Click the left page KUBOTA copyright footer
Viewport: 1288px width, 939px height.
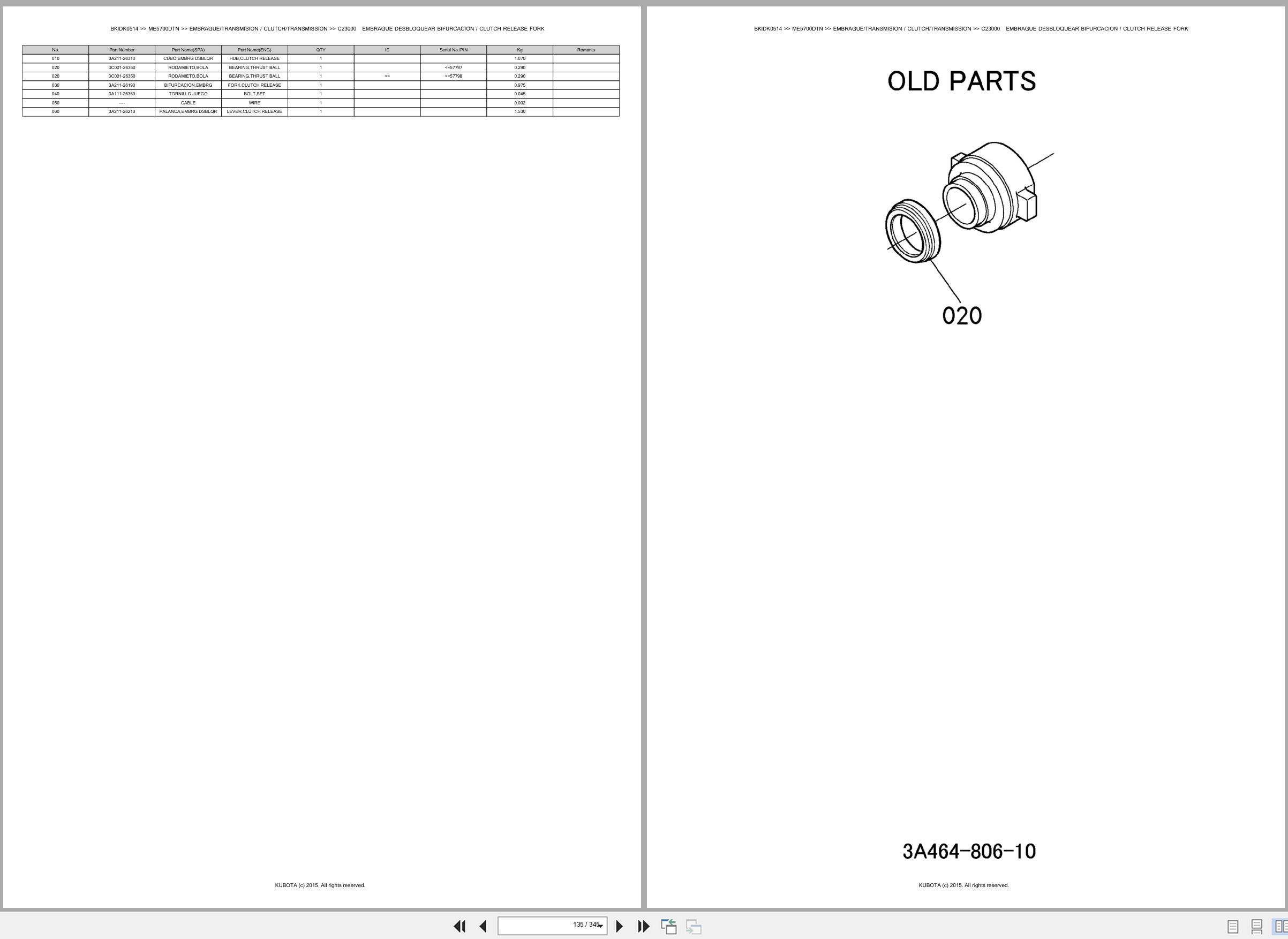point(320,885)
